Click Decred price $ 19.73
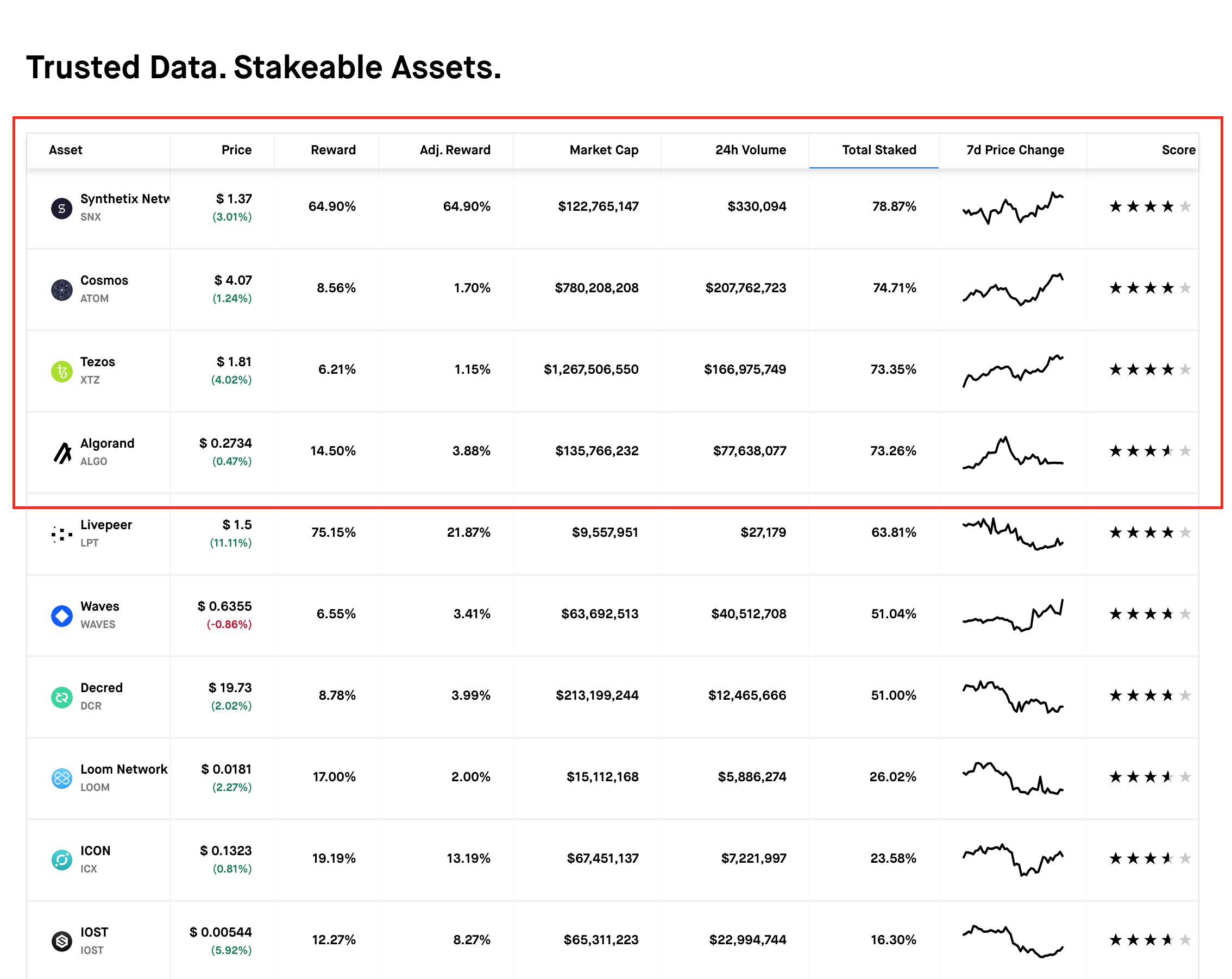Viewport: 1232px width, 979px height. click(x=230, y=688)
